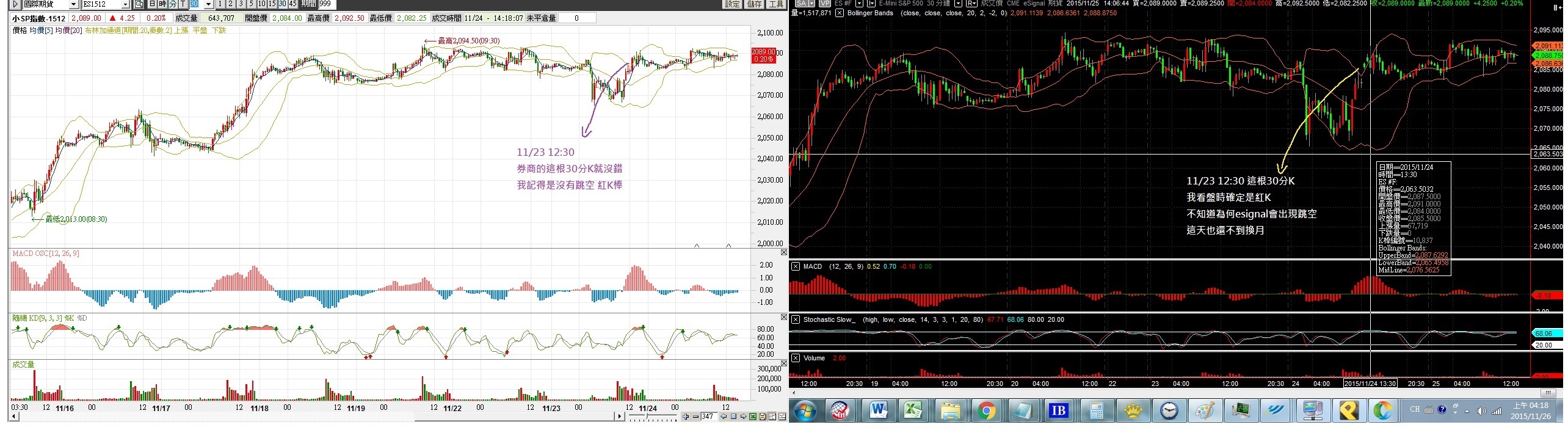Click the right arrow of left chart scrollbar
Image resolution: width=1568 pixels, height=430 pixels.
(620, 417)
